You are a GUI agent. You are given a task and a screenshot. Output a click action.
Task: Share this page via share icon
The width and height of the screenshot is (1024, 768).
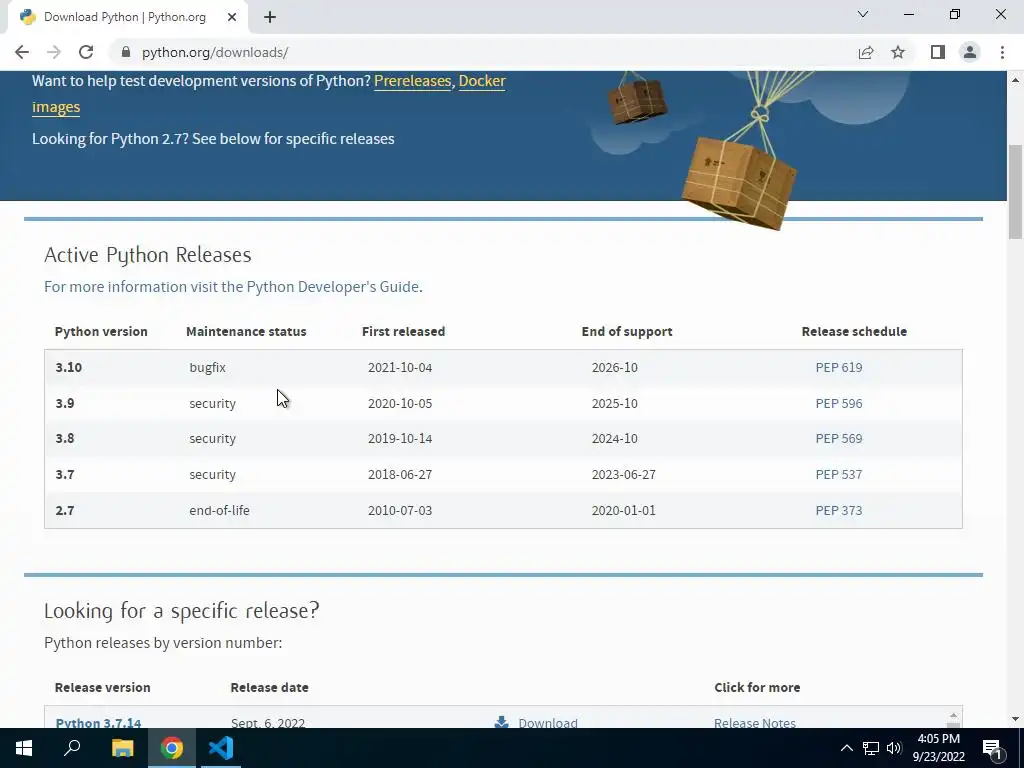tap(866, 52)
